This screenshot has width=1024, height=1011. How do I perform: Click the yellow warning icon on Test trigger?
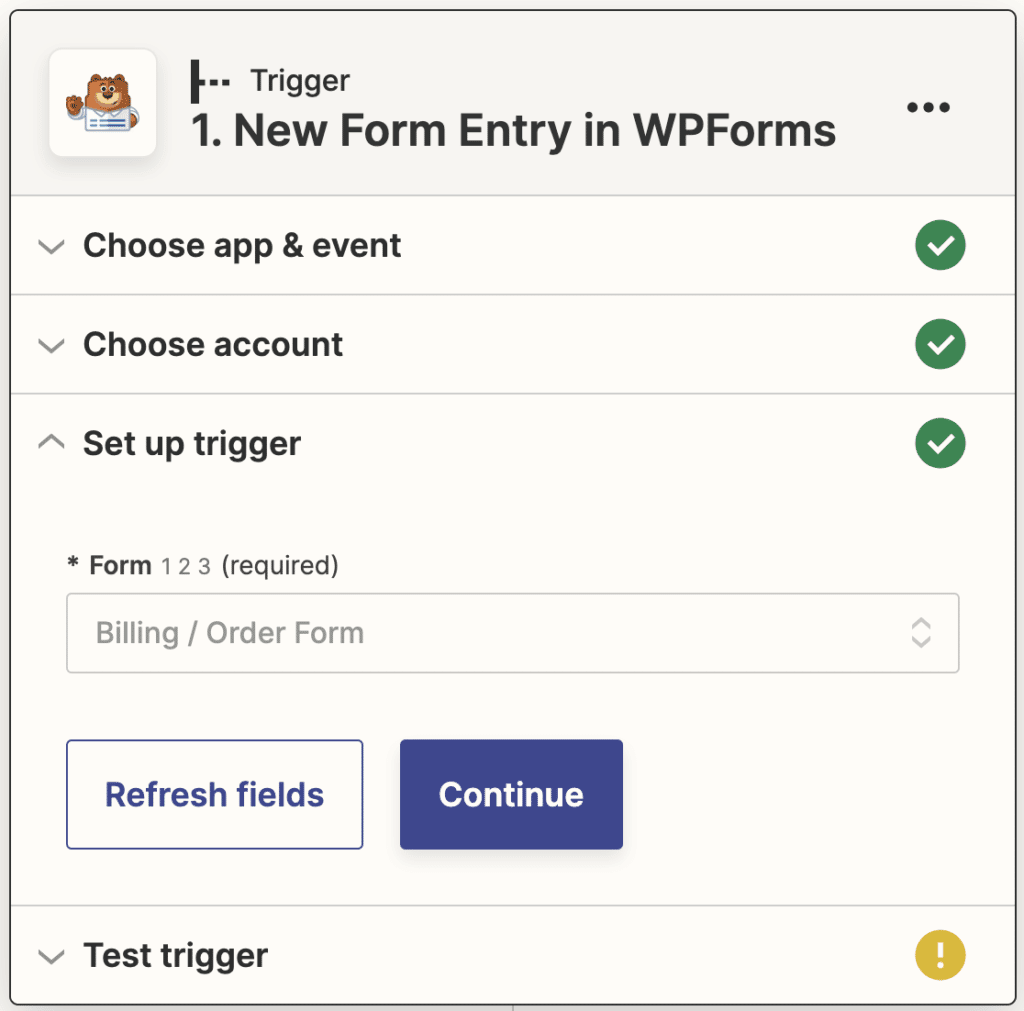point(940,955)
